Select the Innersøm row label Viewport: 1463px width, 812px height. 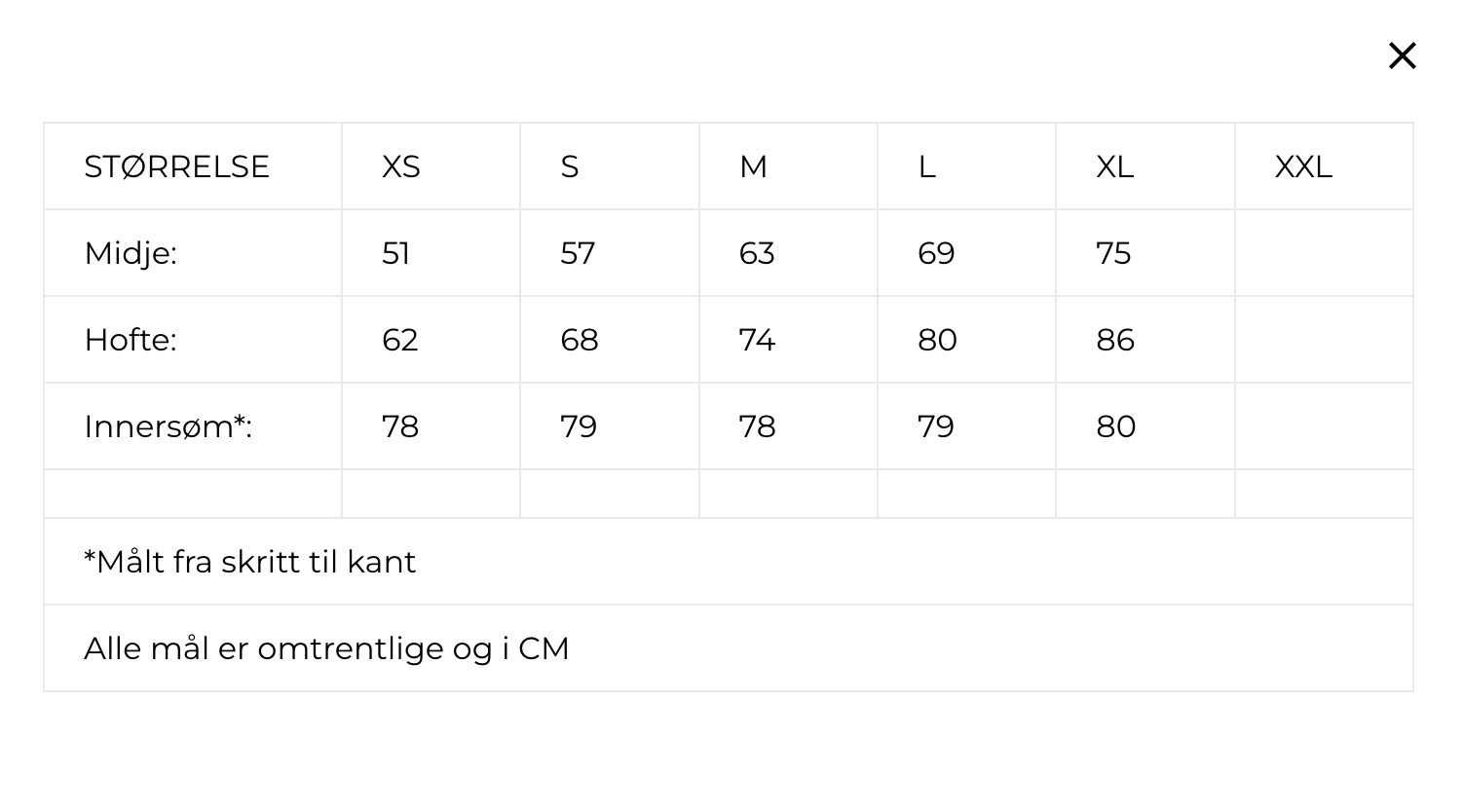(169, 426)
